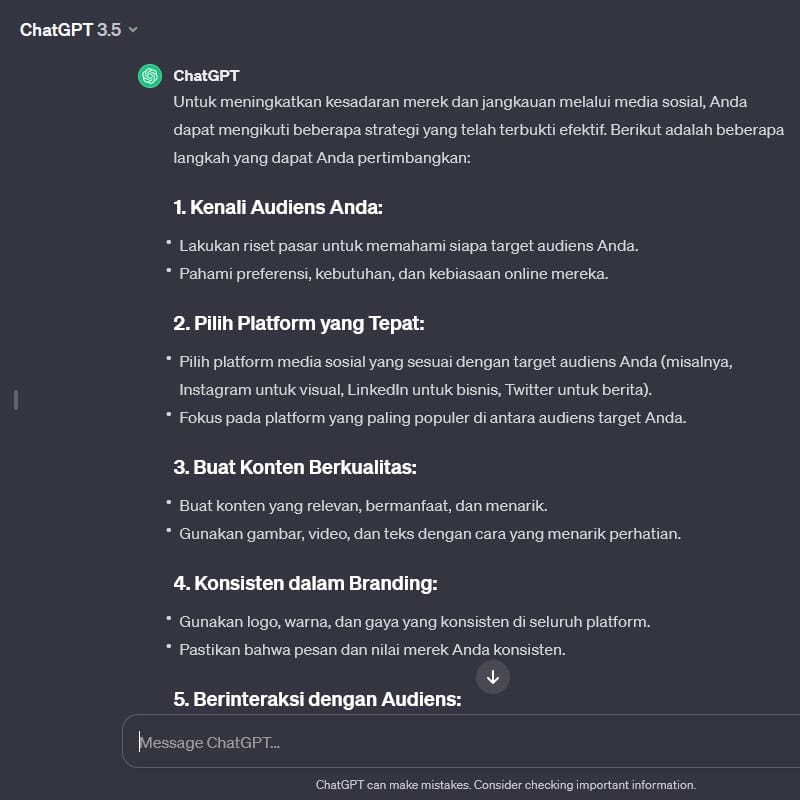Click the bullet starting "Lakukan riset pasar"

point(408,245)
